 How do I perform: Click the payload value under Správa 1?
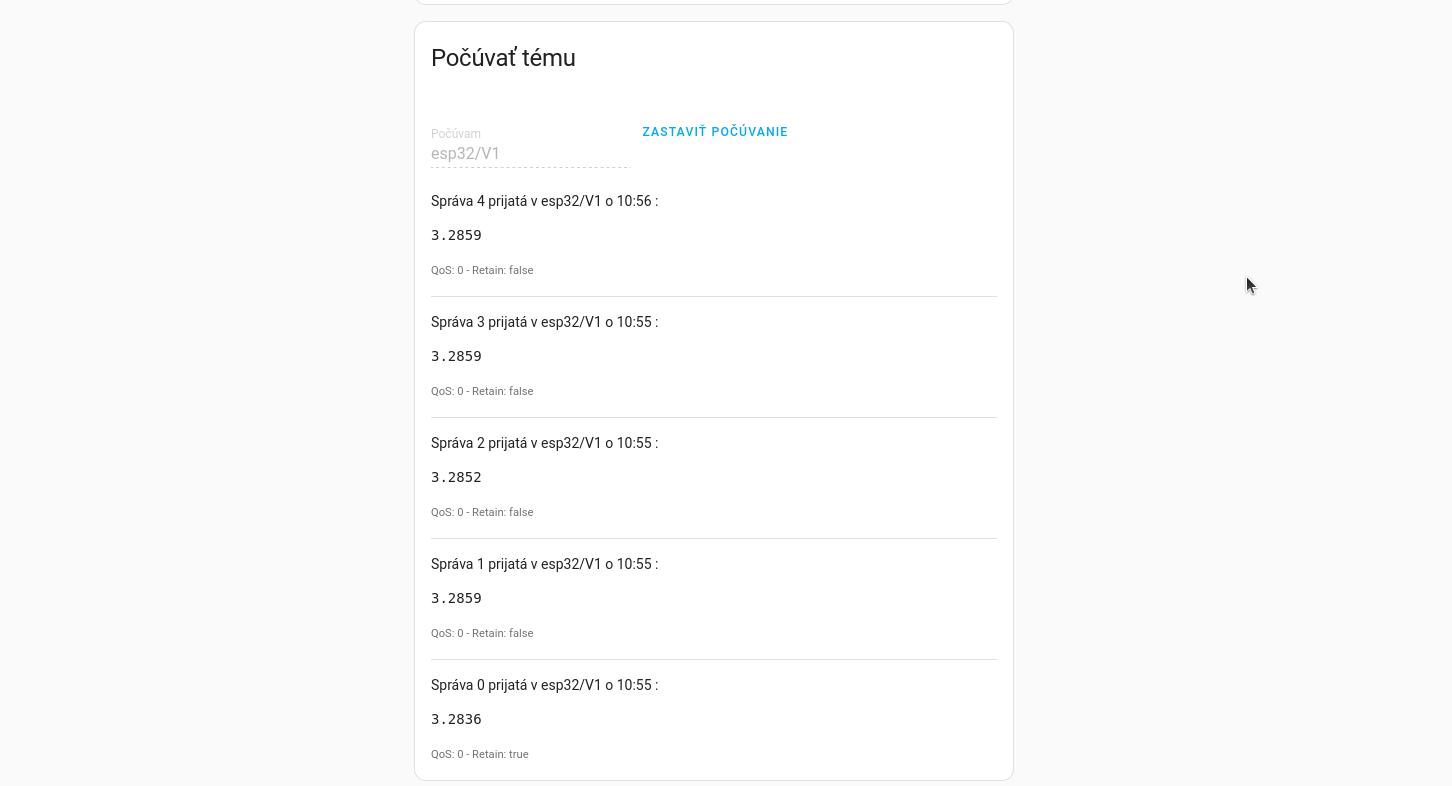456,598
